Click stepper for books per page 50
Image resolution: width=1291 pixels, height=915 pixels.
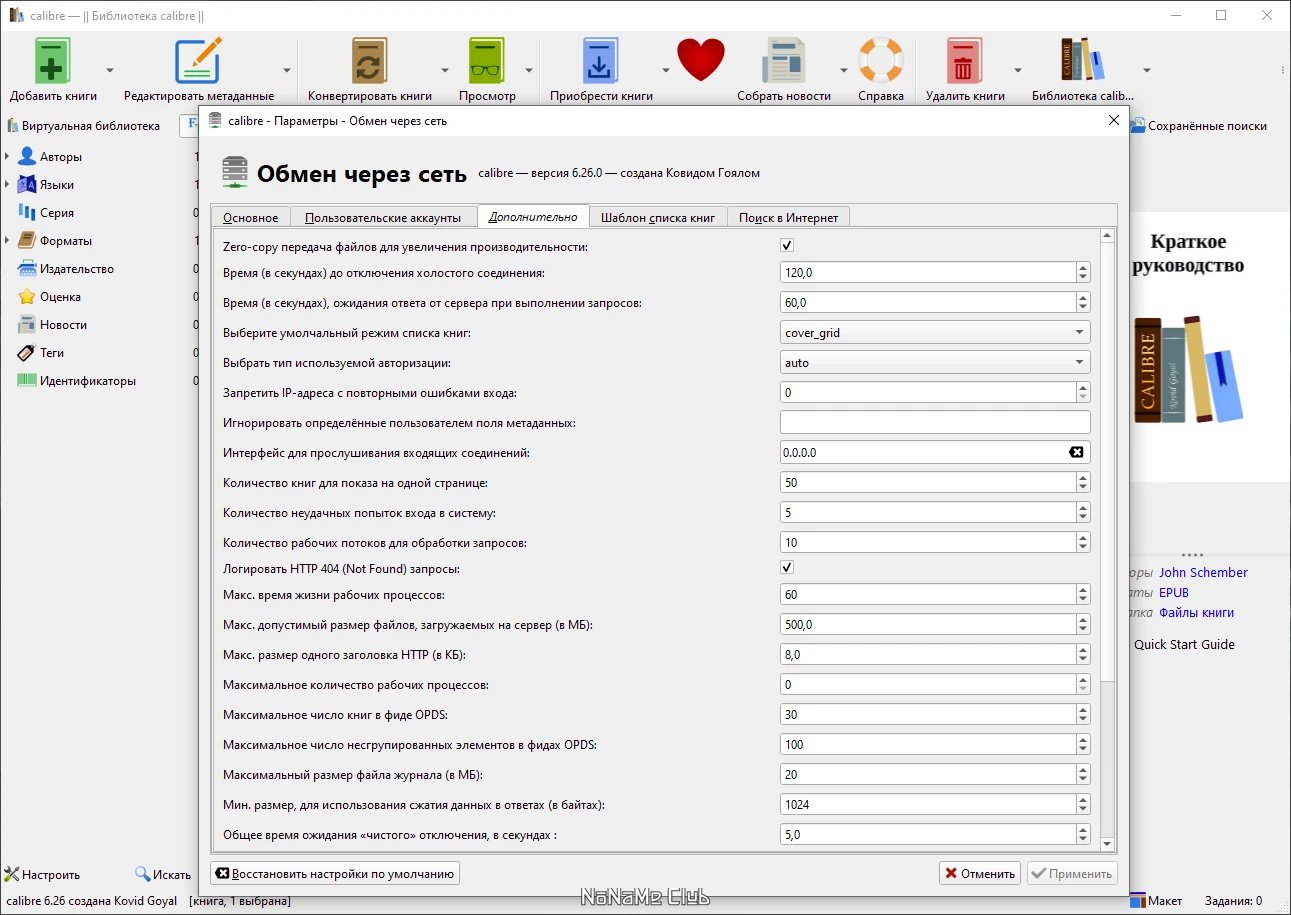1083,482
